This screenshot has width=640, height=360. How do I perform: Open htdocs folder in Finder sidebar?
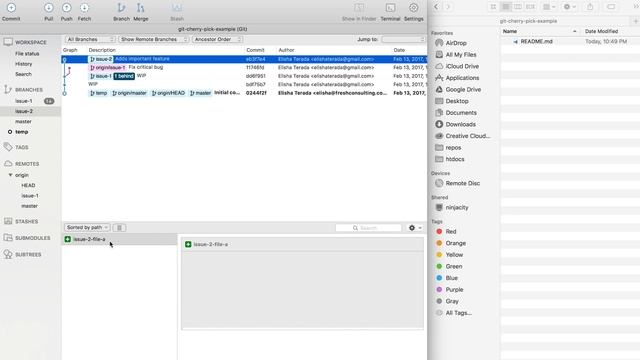click(x=455, y=159)
